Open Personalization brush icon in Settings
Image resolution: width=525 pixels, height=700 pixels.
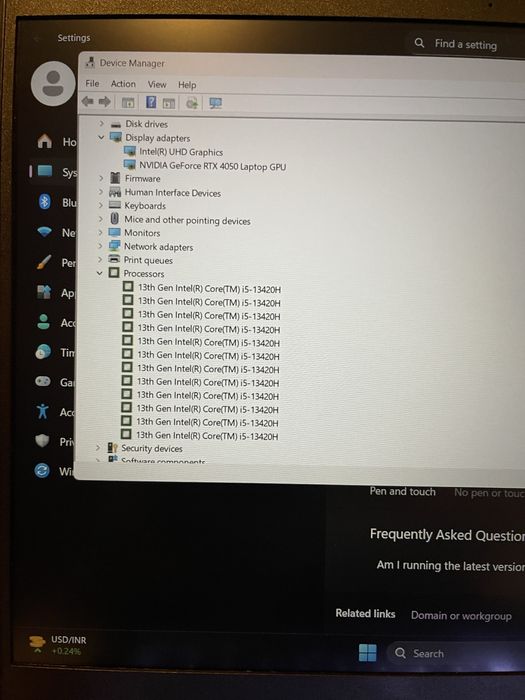pyautogui.click(x=44, y=262)
